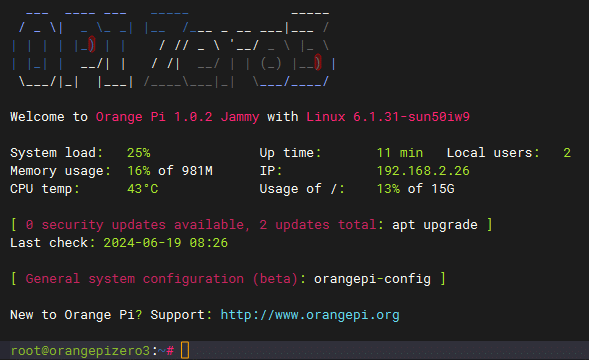Click the Local users count '2'

click(567, 153)
